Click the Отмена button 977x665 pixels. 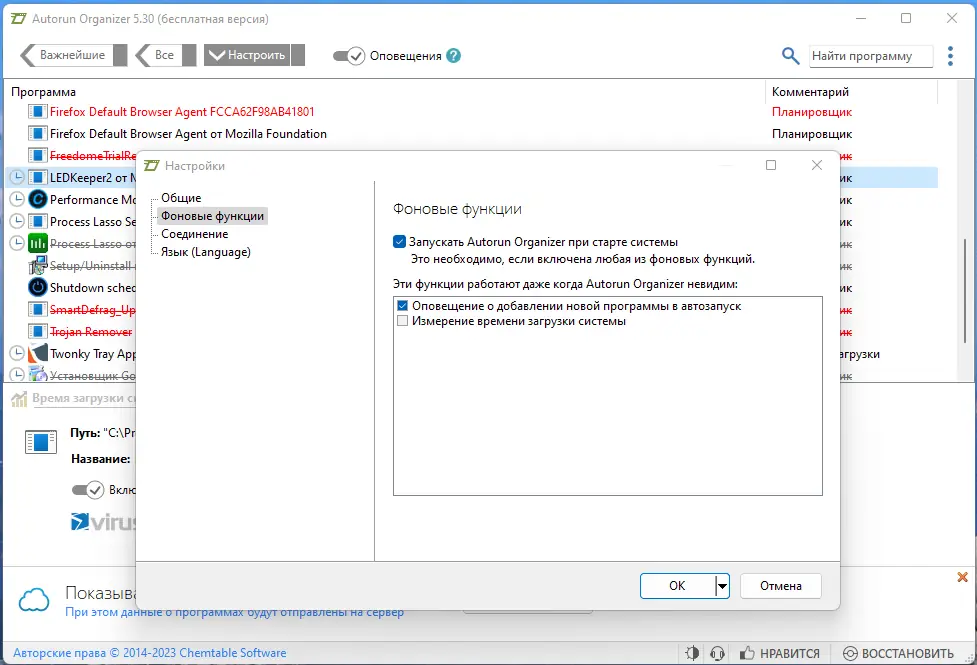click(x=781, y=586)
